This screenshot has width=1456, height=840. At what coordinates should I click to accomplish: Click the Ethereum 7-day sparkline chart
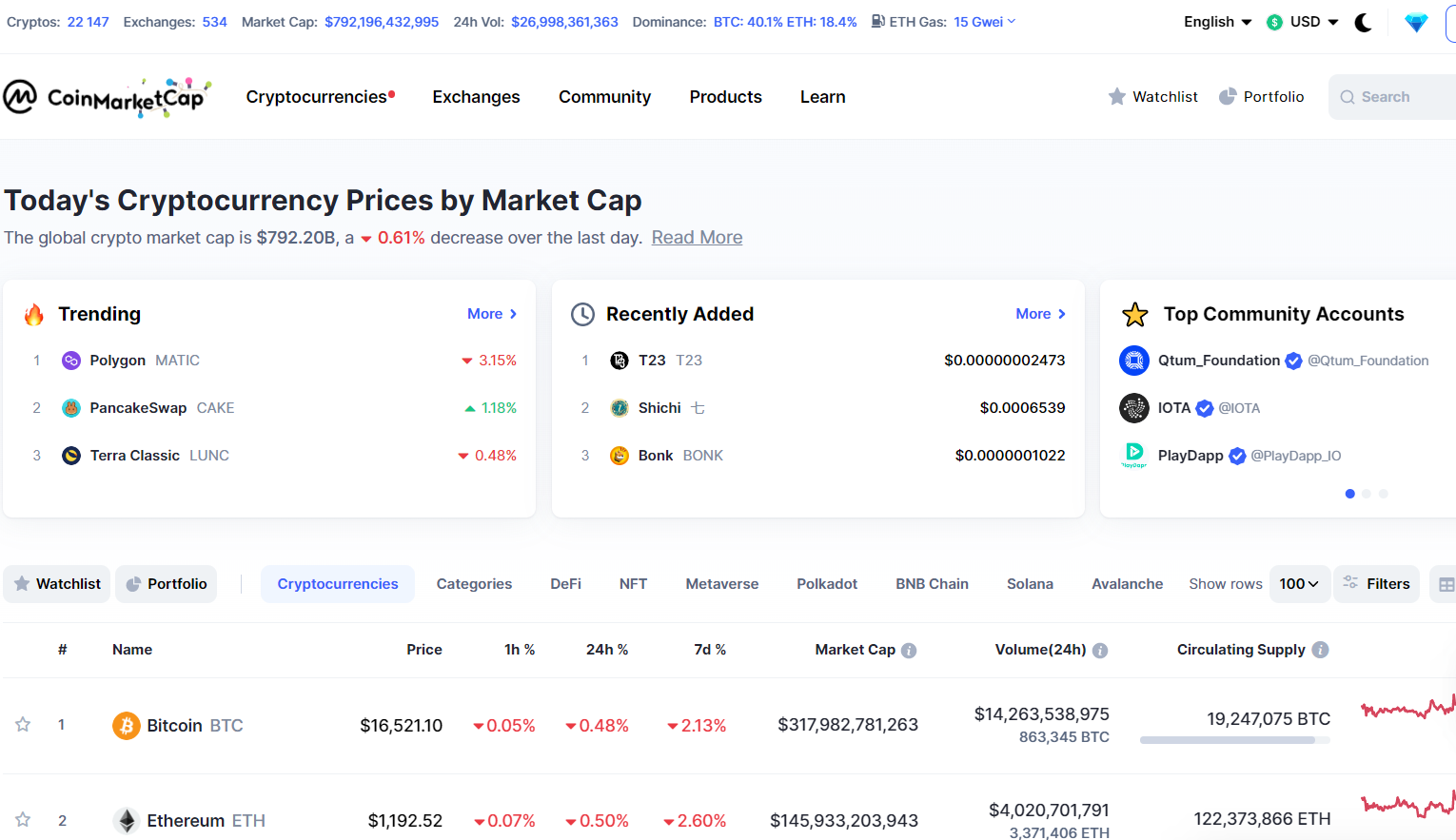click(x=1408, y=806)
